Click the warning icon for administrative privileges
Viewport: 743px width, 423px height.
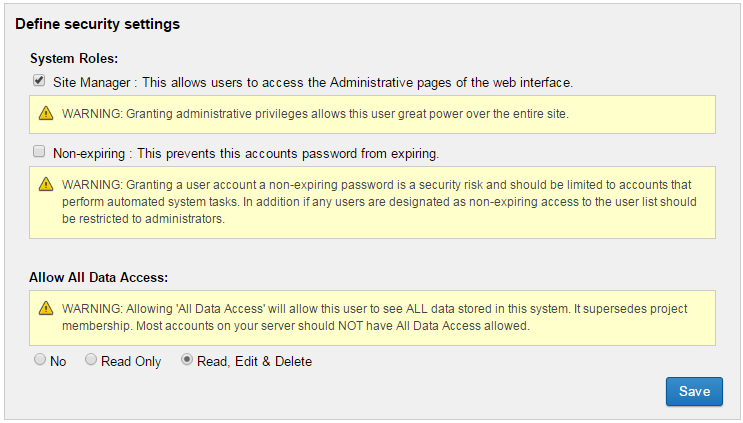pos(45,114)
